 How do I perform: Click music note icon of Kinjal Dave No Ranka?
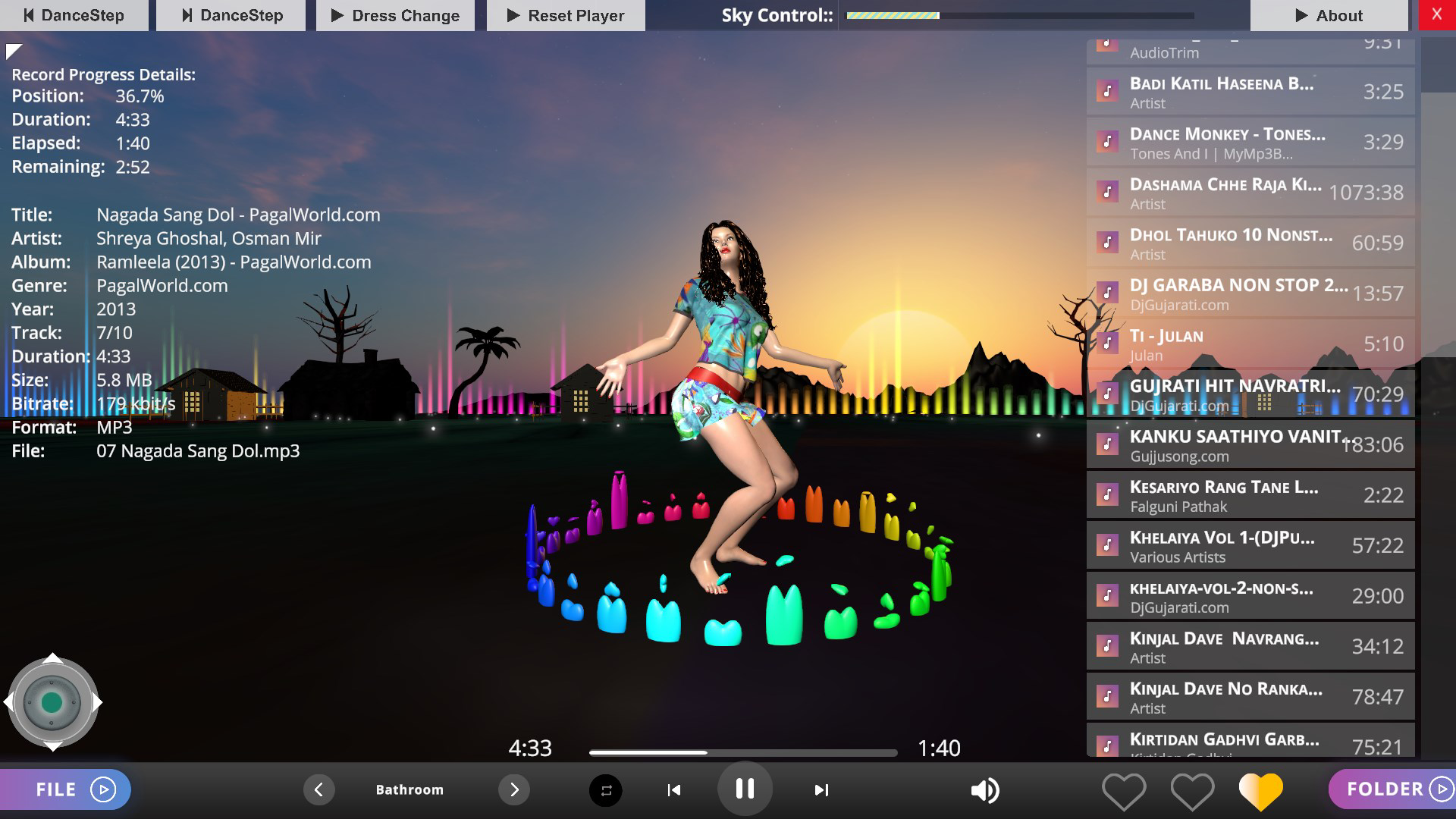point(1107,697)
